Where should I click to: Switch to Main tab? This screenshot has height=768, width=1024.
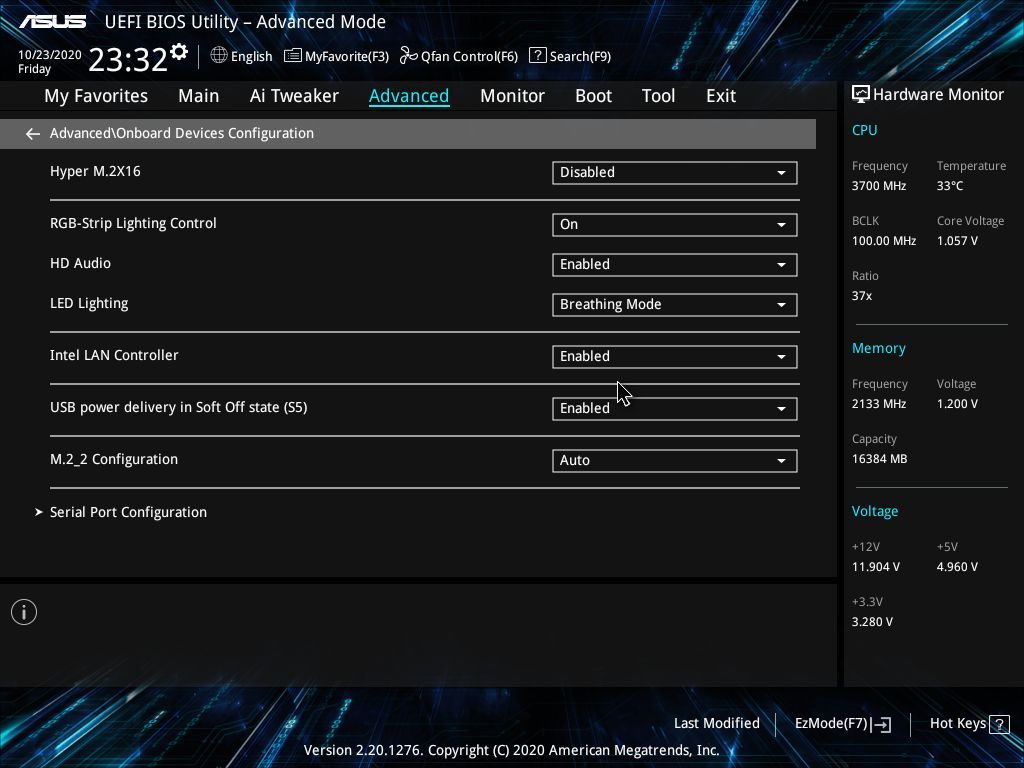(199, 96)
